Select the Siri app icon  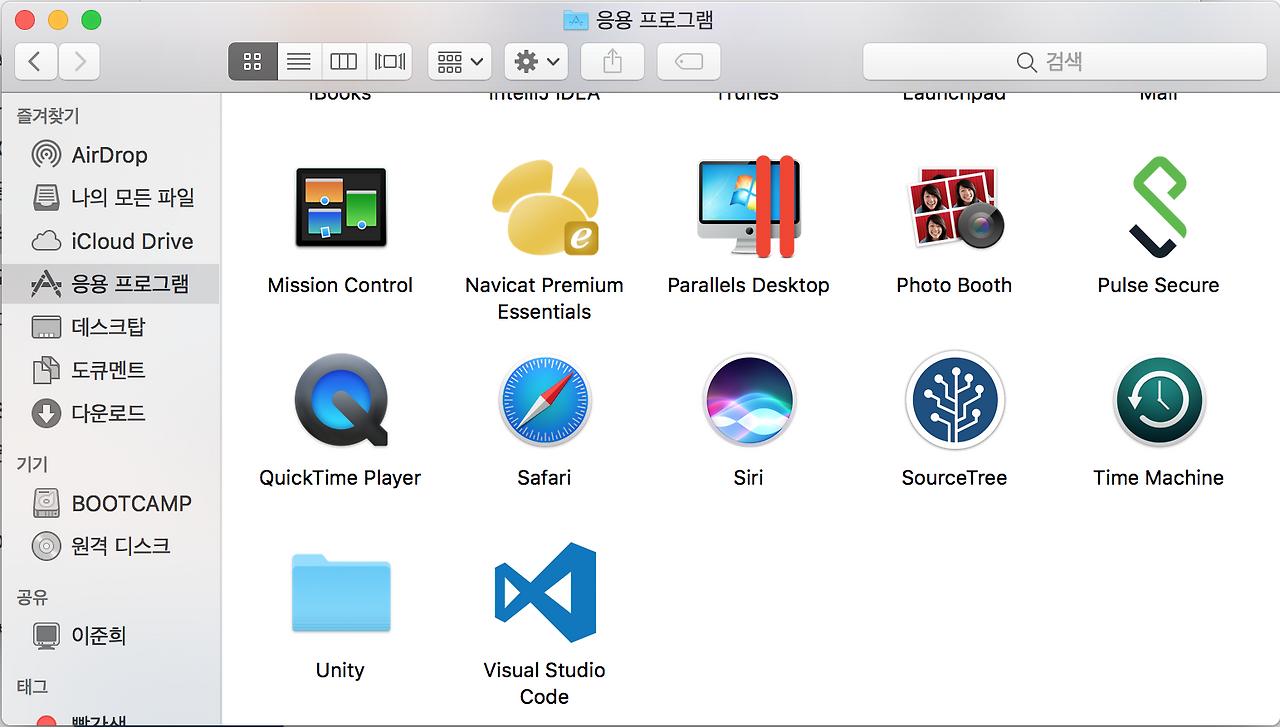click(749, 400)
